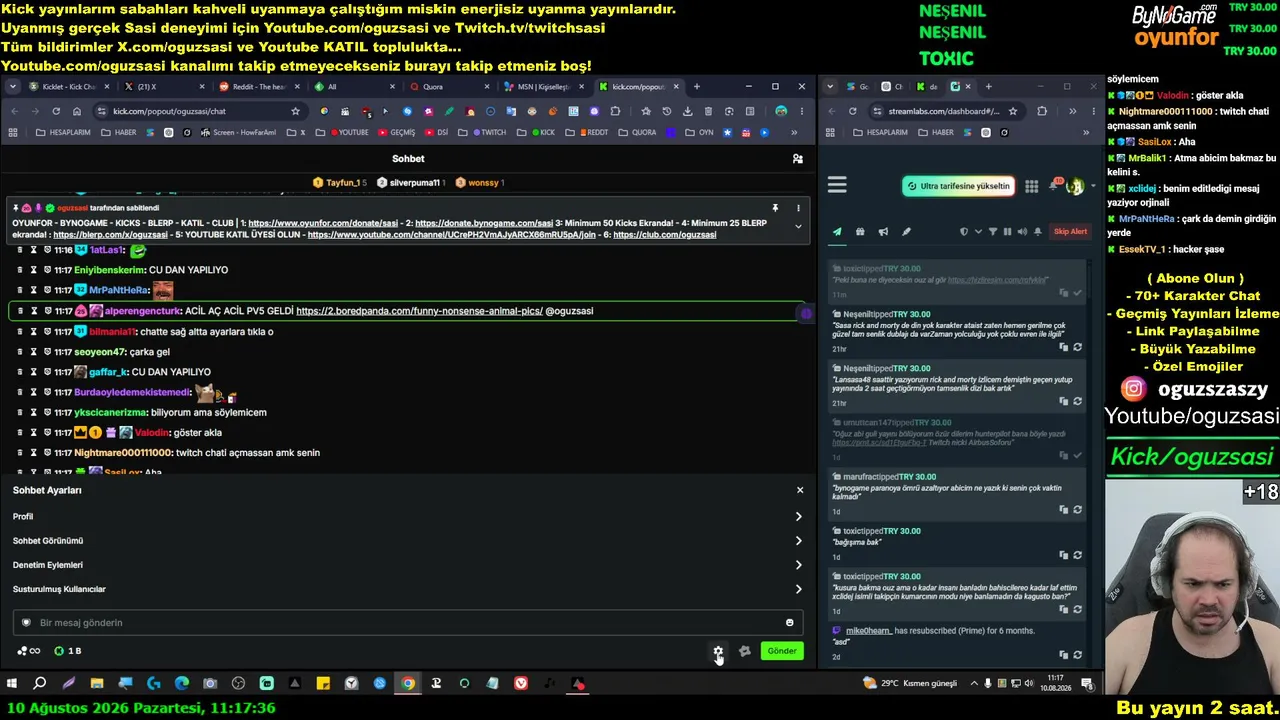Select the pencil tab in Streamlabs

click(x=906, y=232)
